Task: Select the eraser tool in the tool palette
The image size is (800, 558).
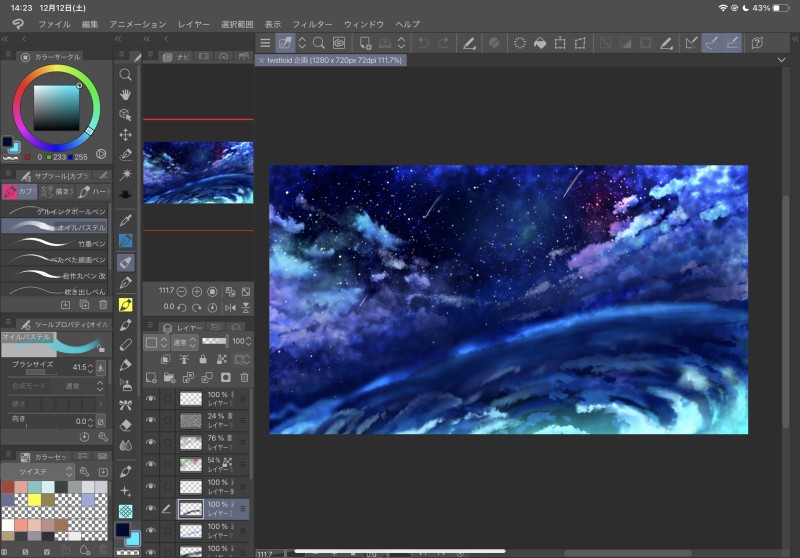Action: [126, 424]
